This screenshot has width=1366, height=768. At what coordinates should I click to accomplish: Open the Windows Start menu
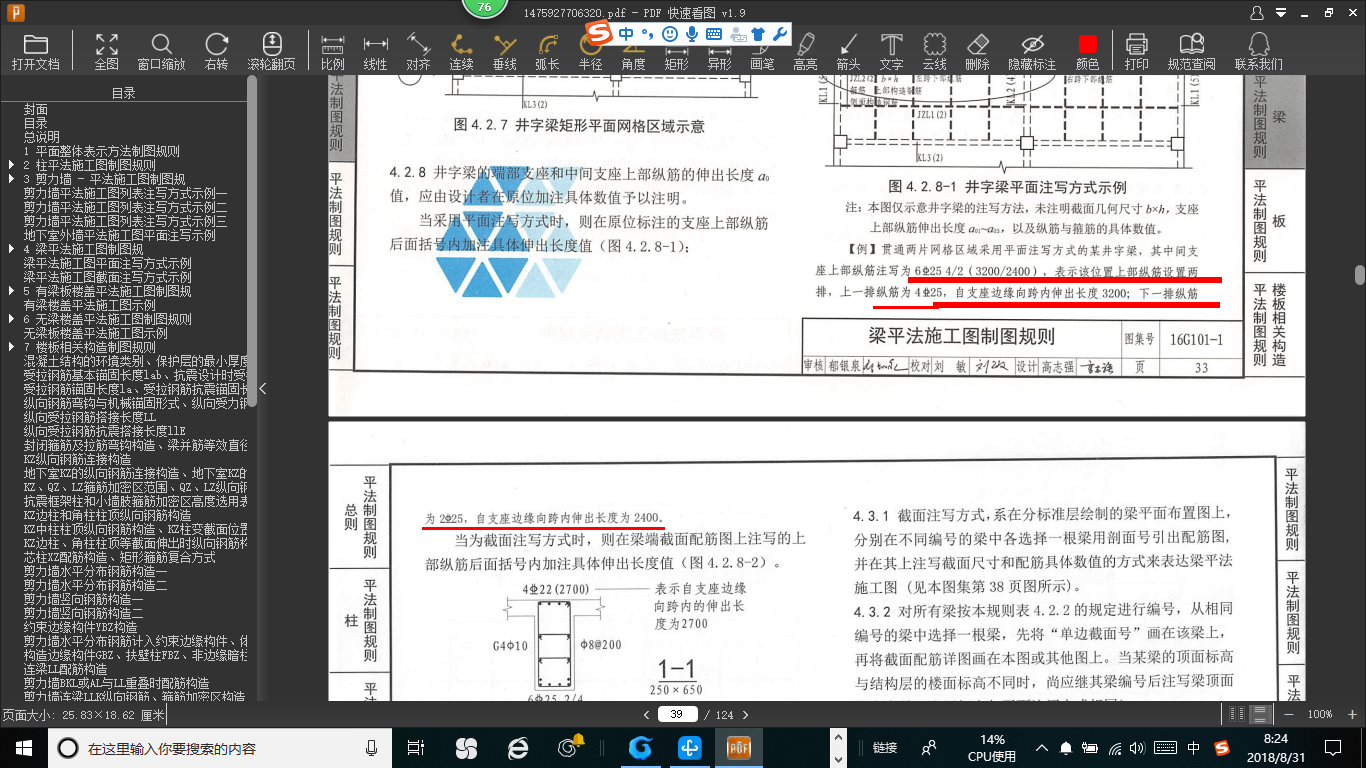coord(23,747)
